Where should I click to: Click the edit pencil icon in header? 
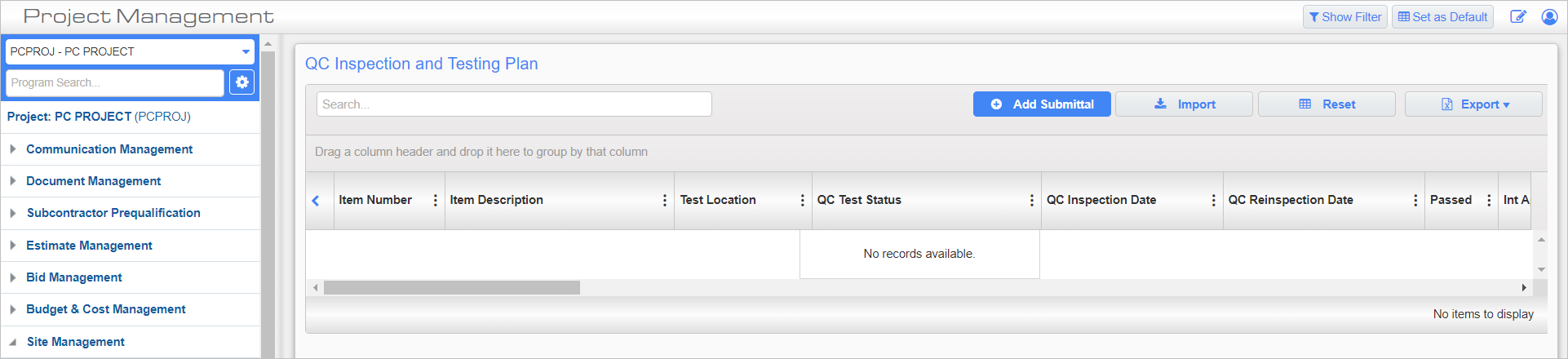click(x=1518, y=17)
